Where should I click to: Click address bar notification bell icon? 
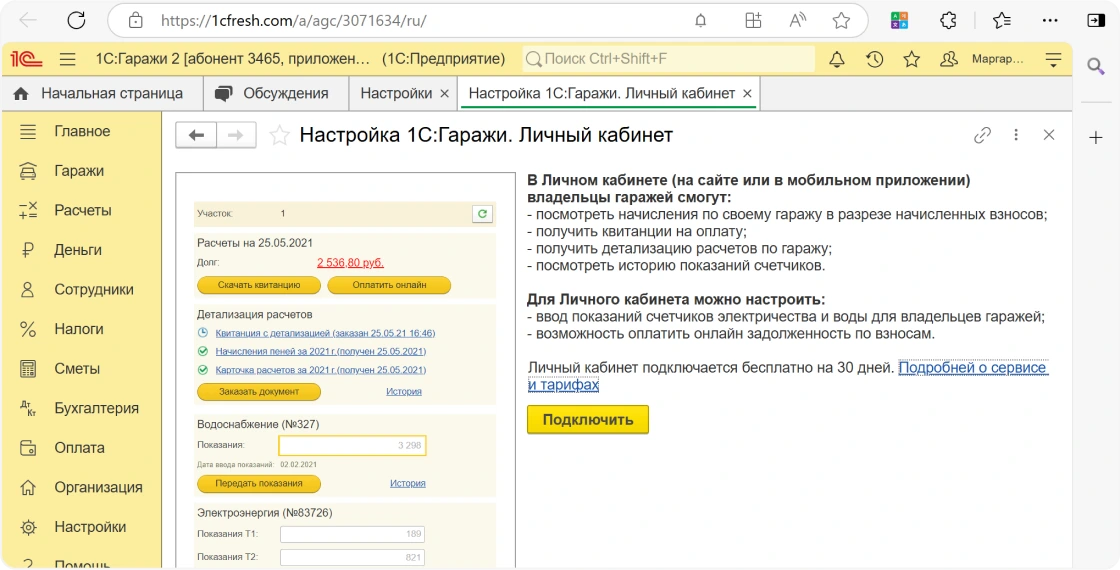(x=701, y=21)
